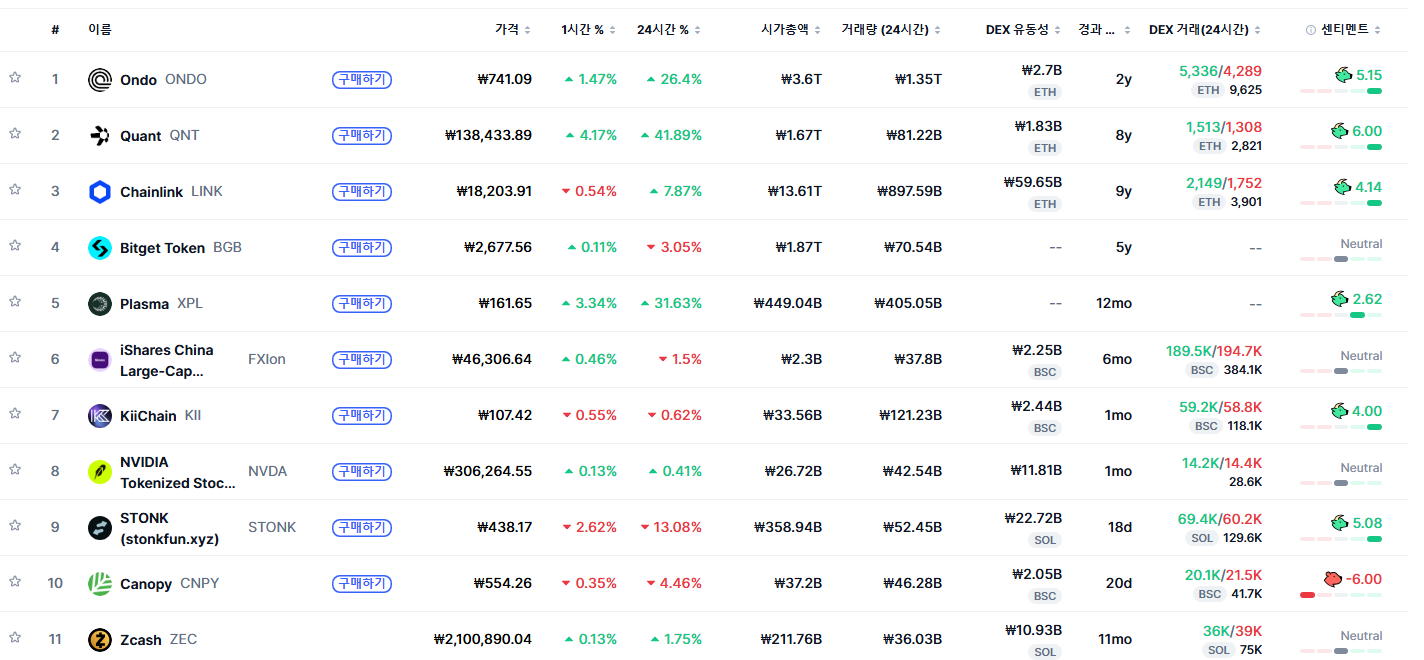This screenshot has height=660, width=1424.
Task: Star KiiChain in the watchlist
Action: tap(15, 413)
